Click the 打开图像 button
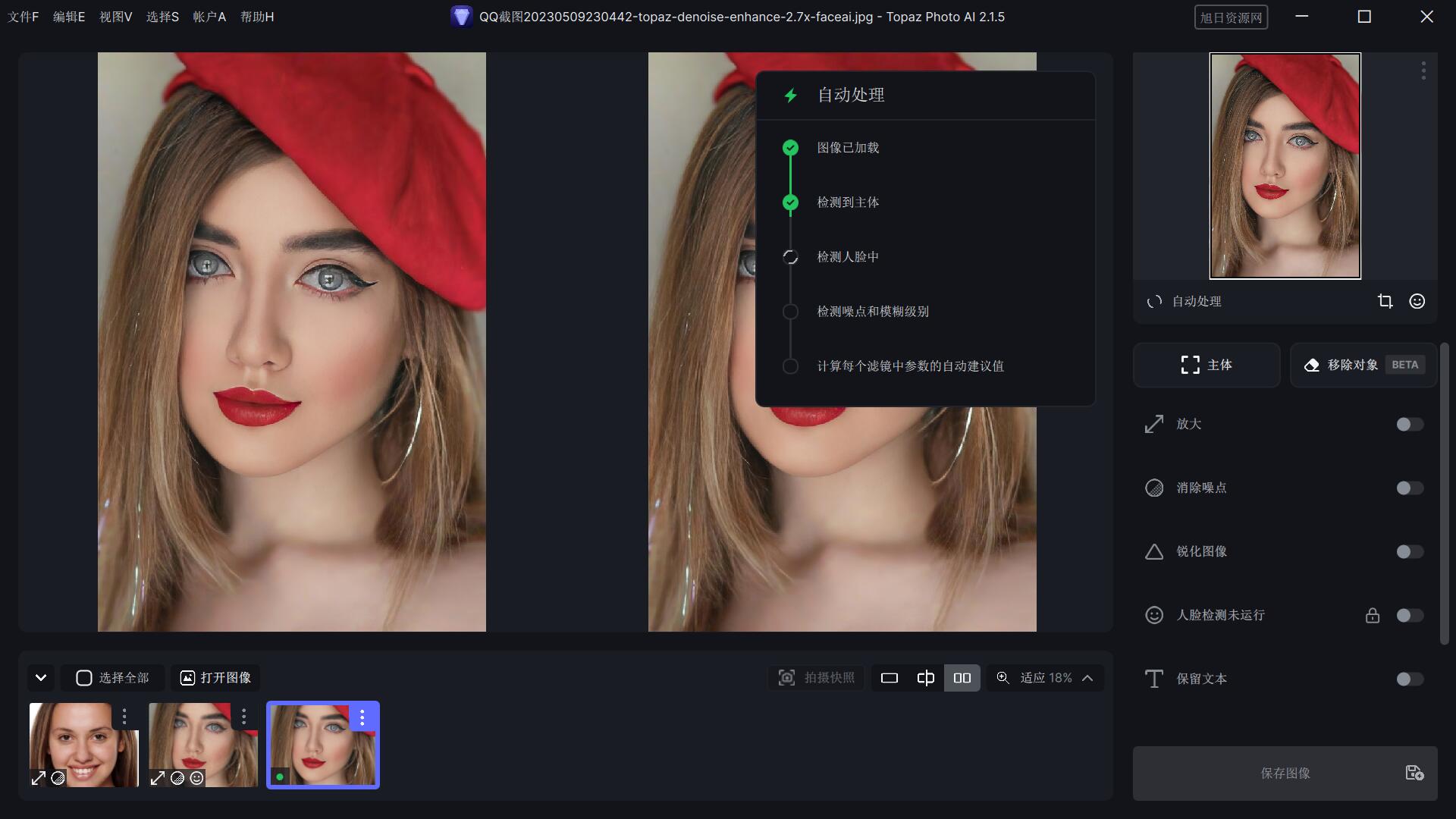 tap(215, 678)
